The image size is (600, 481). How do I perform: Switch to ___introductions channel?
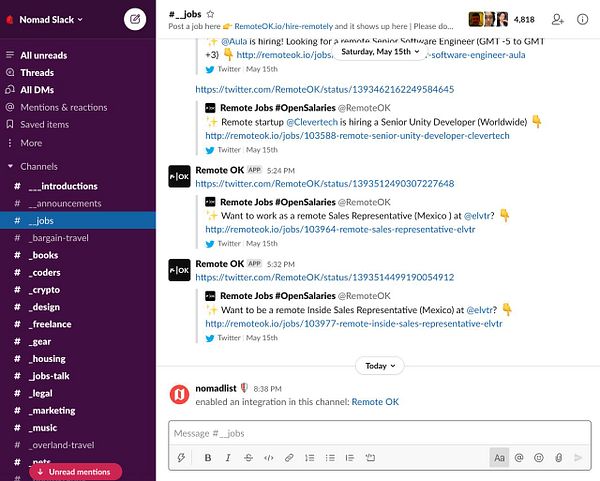[x=78, y=186]
